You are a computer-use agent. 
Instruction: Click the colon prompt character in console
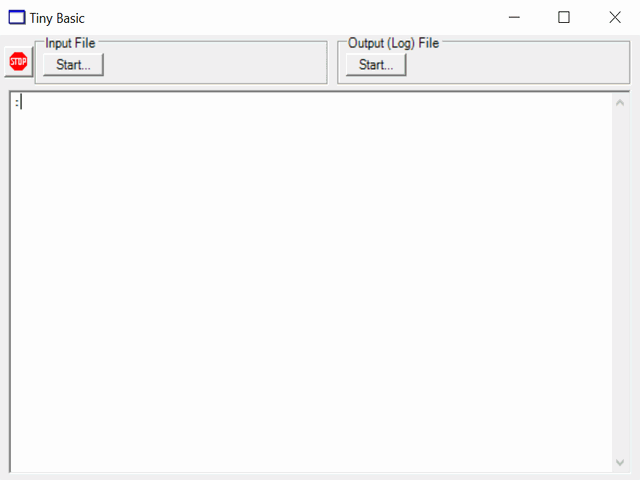click(x=17, y=103)
